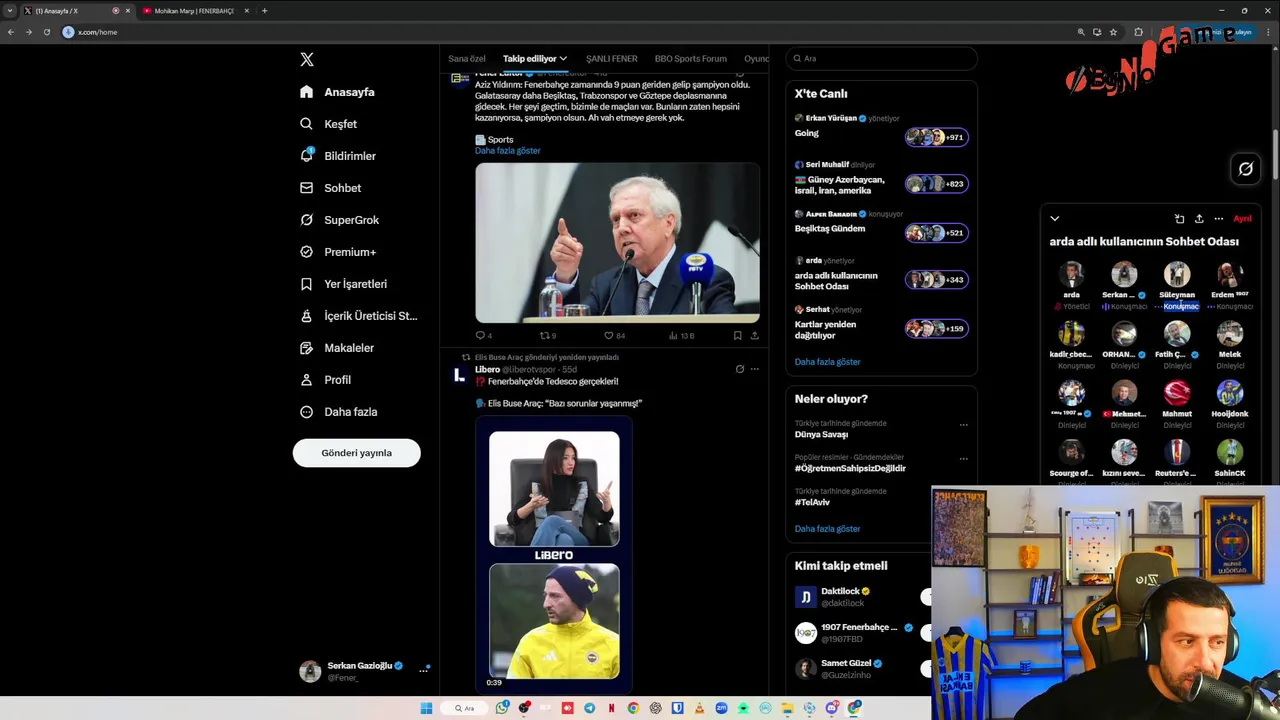
Task: Open Sohbet messages in sidebar
Action: click(x=331, y=188)
